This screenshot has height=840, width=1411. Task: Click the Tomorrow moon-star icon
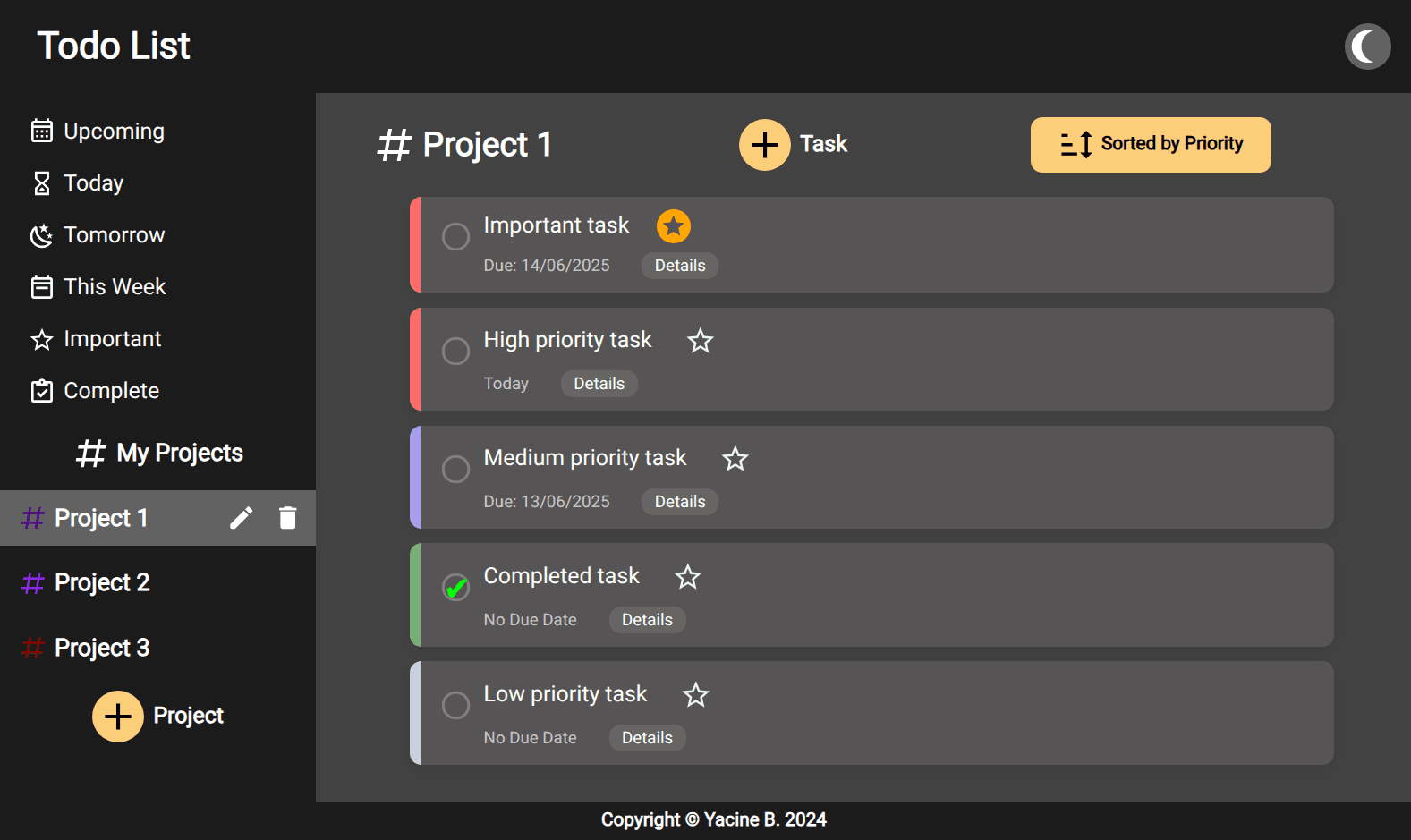click(42, 235)
